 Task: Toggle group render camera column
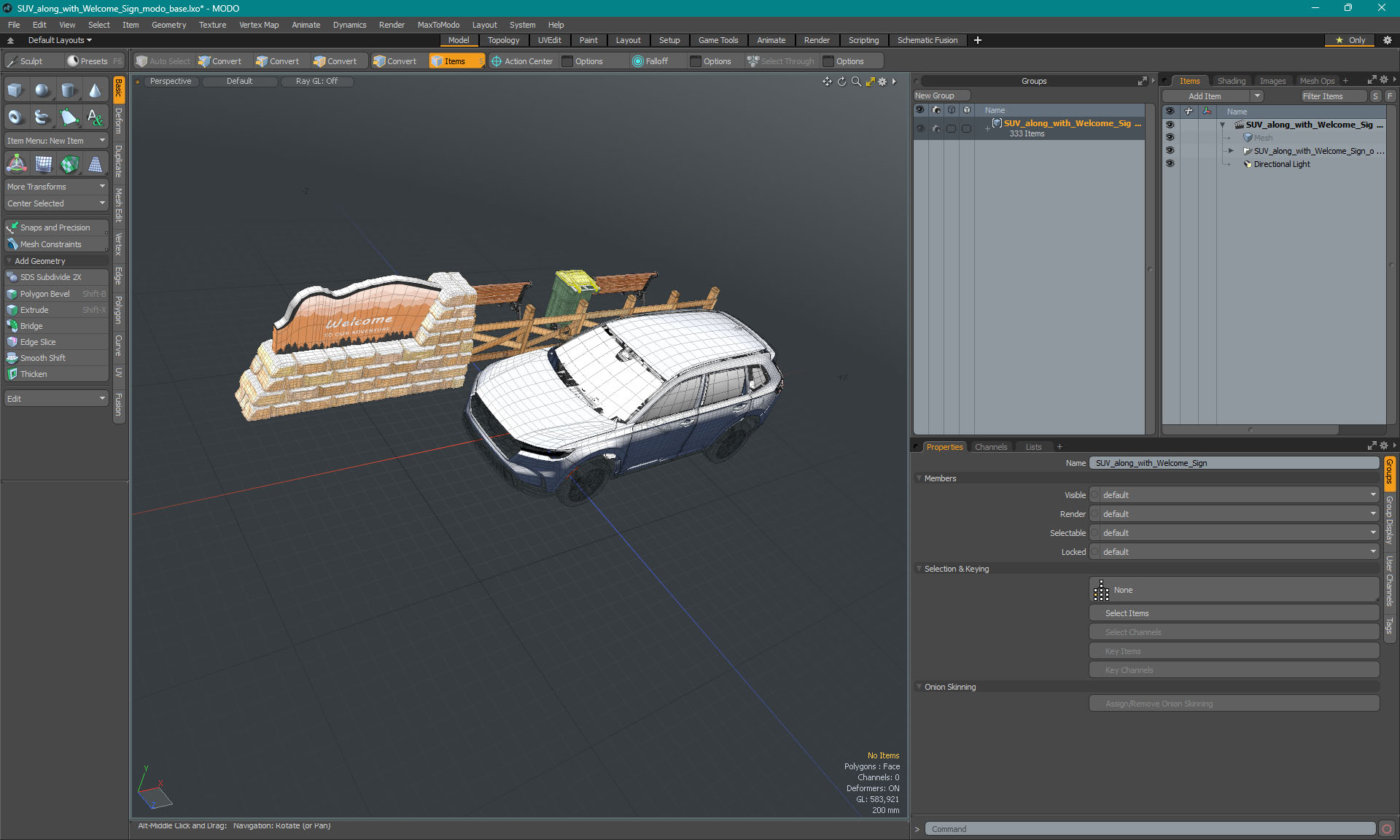[x=936, y=128]
